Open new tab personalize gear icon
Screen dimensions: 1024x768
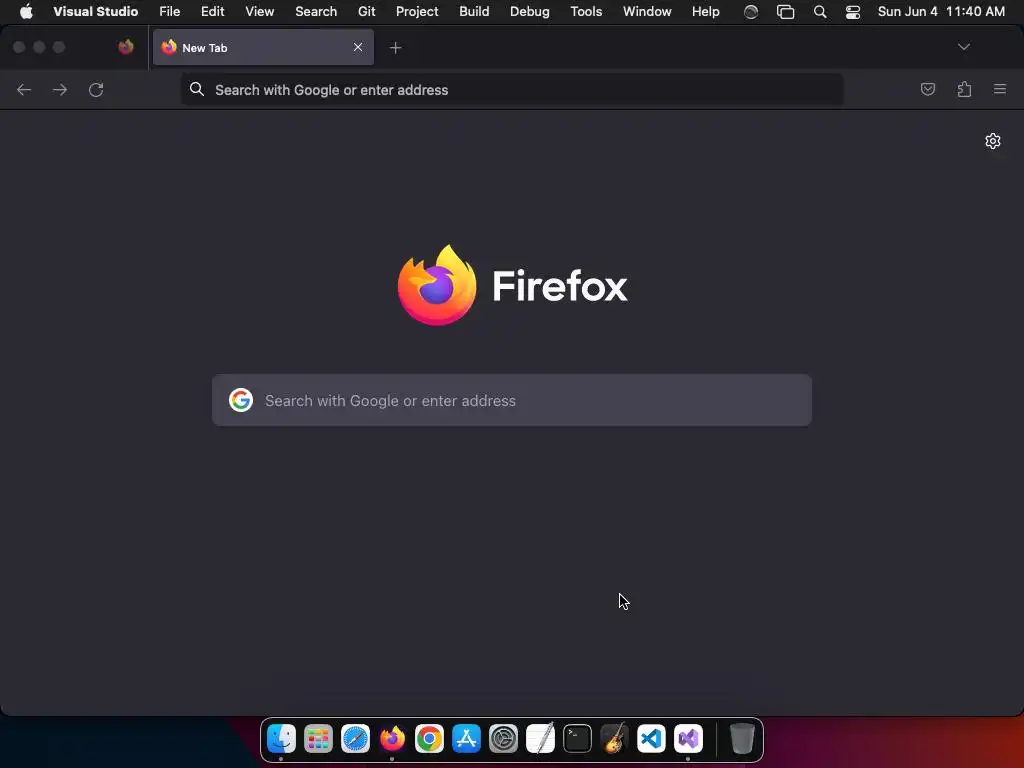[993, 141]
